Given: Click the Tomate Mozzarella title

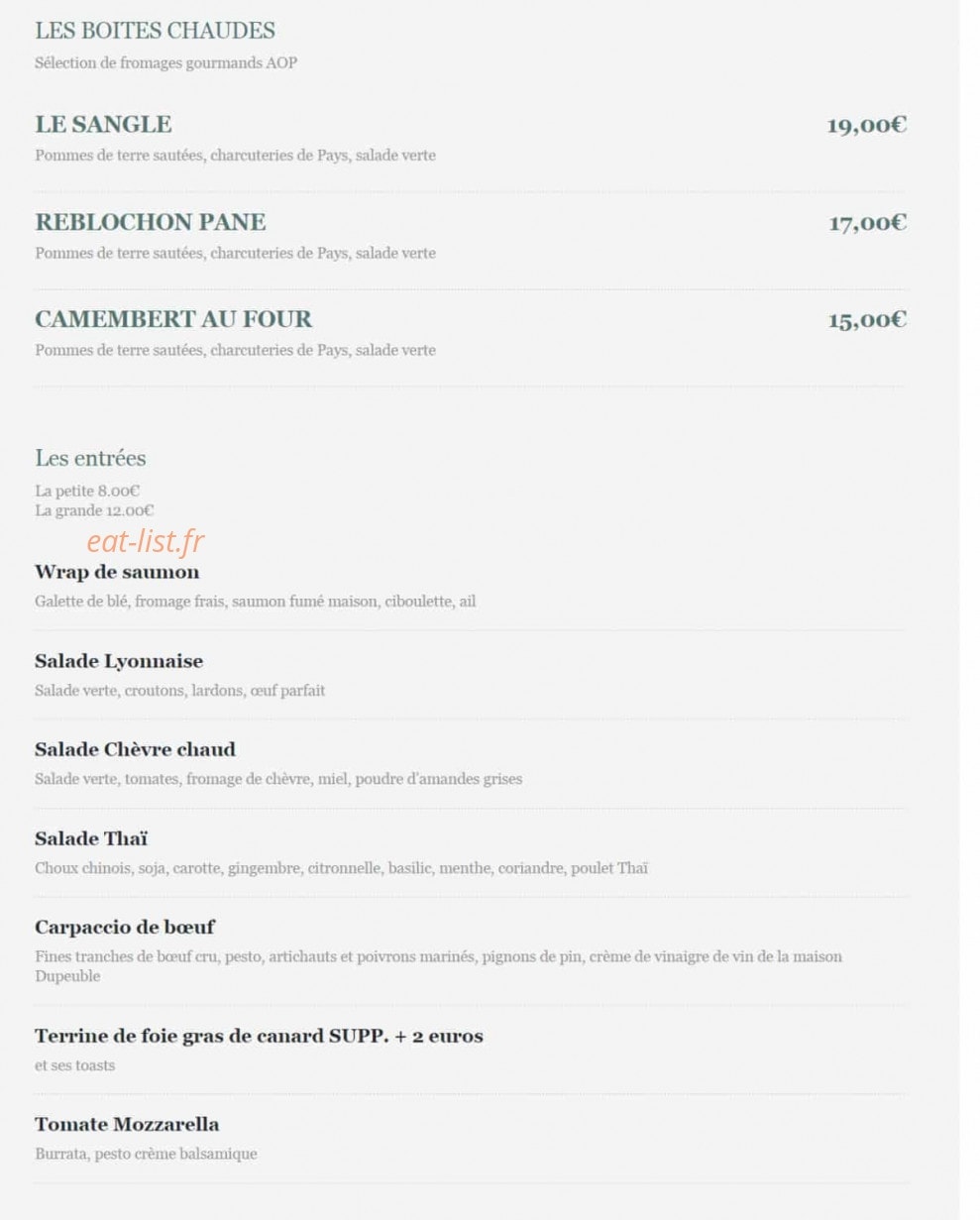Looking at the screenshot, I should pyautogui.click(x=127, y=1124).
